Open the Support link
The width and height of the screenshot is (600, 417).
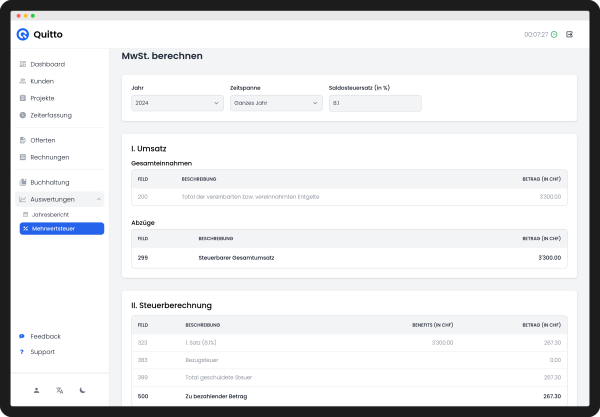42,352
